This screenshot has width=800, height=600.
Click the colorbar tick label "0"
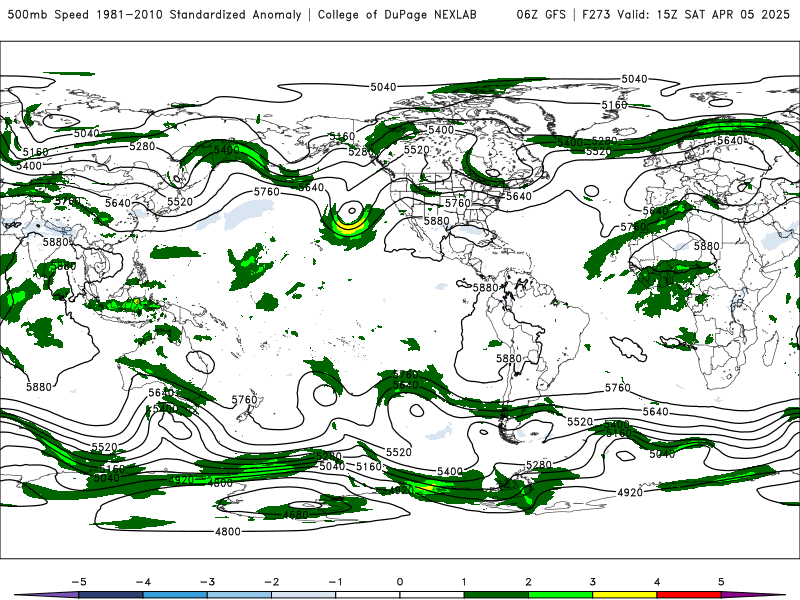click(x=399, y=582)
